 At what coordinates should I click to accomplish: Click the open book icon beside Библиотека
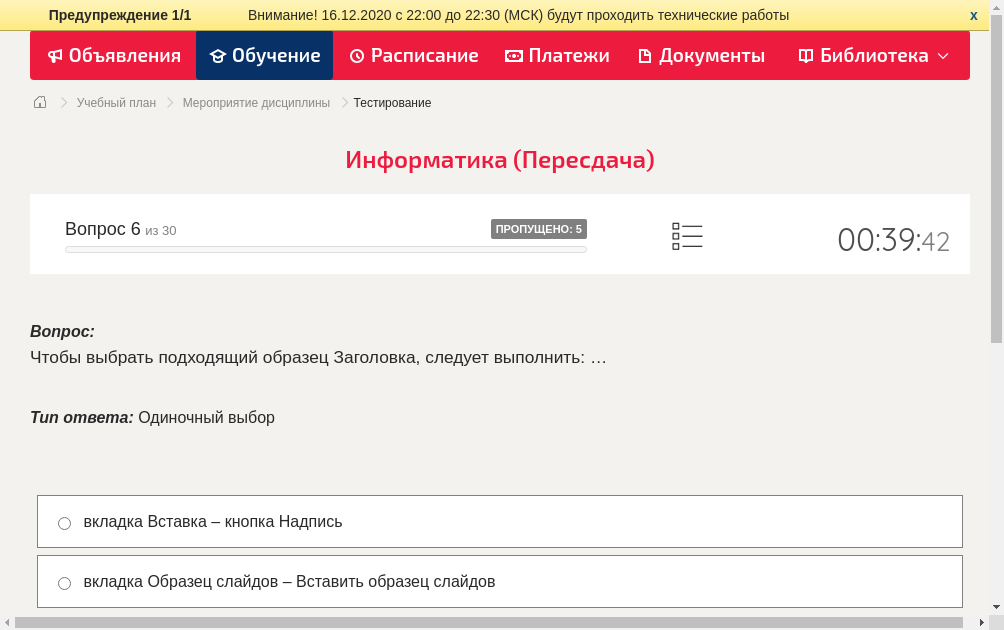pos(806,56)
